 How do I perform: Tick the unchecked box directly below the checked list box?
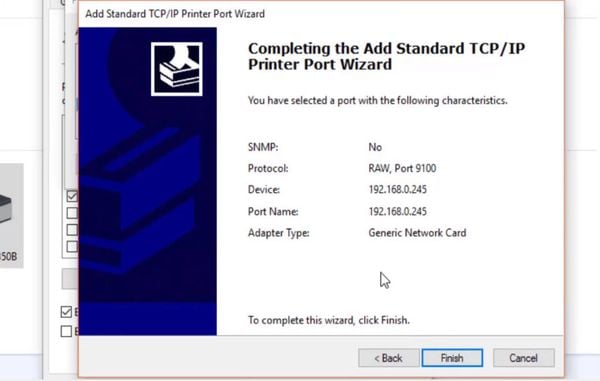(x=72, y=213)
